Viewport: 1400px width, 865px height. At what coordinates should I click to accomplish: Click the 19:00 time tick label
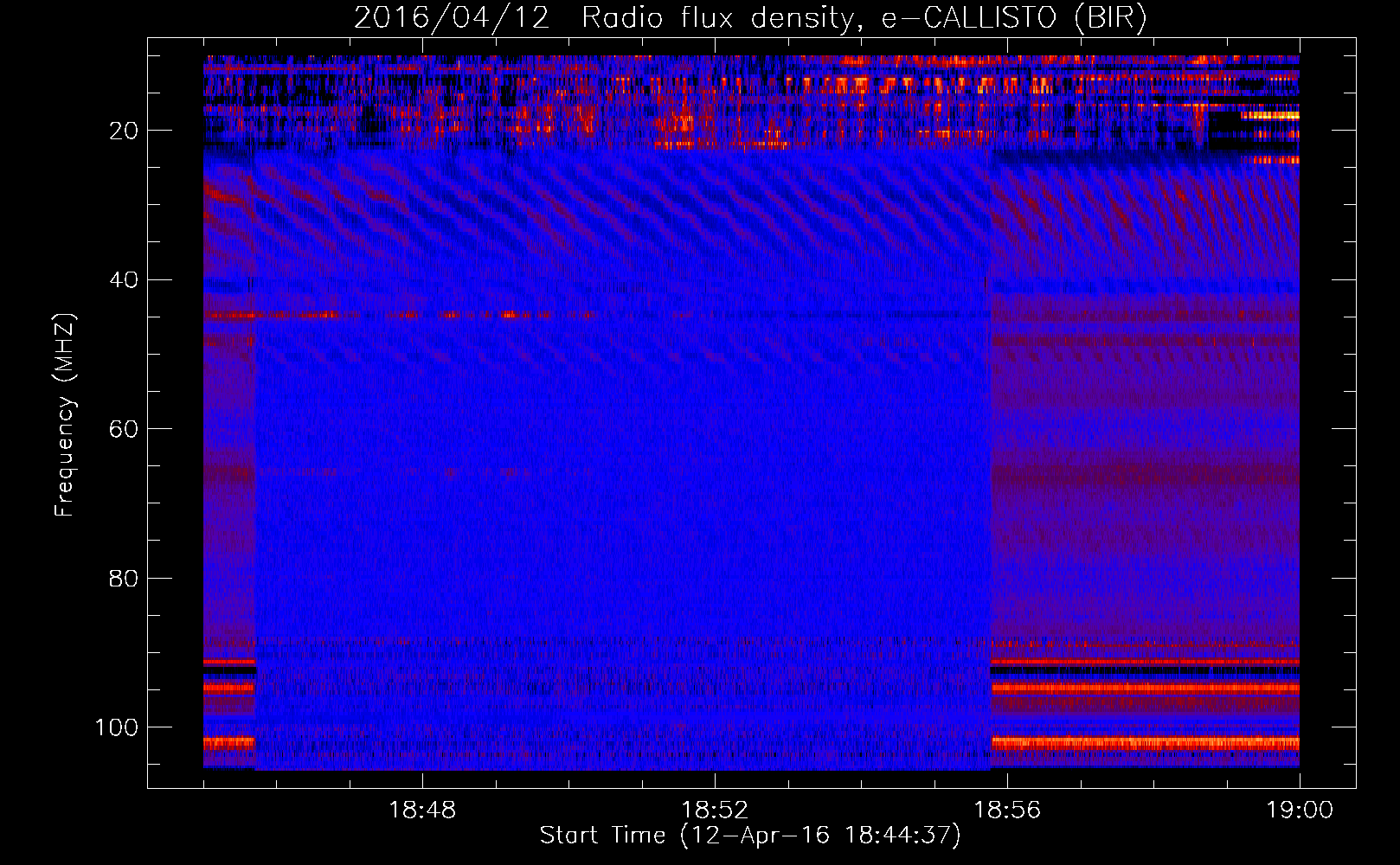[x=1300, y=811]
